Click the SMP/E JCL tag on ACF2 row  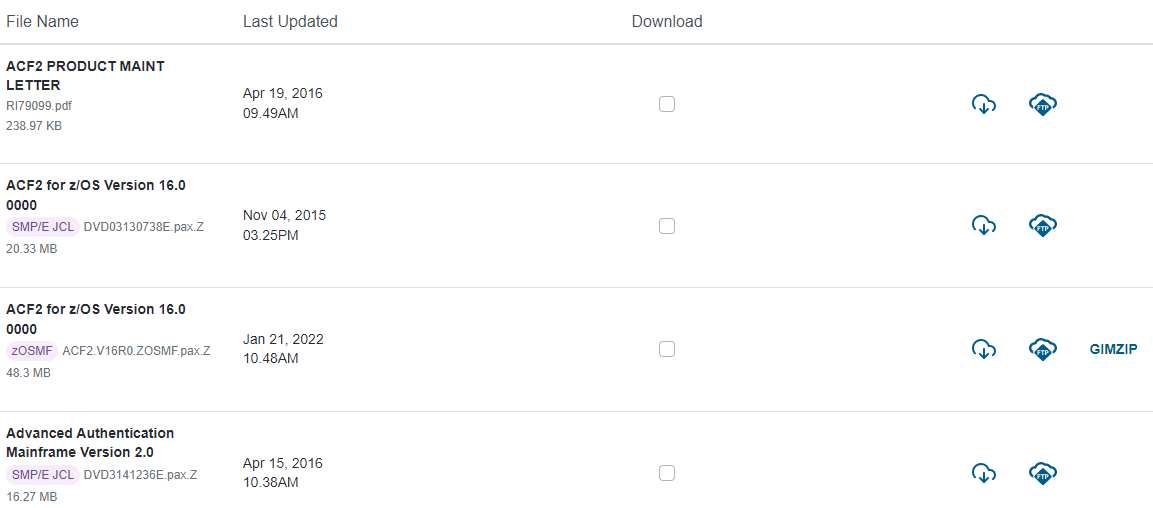point(42,227)
